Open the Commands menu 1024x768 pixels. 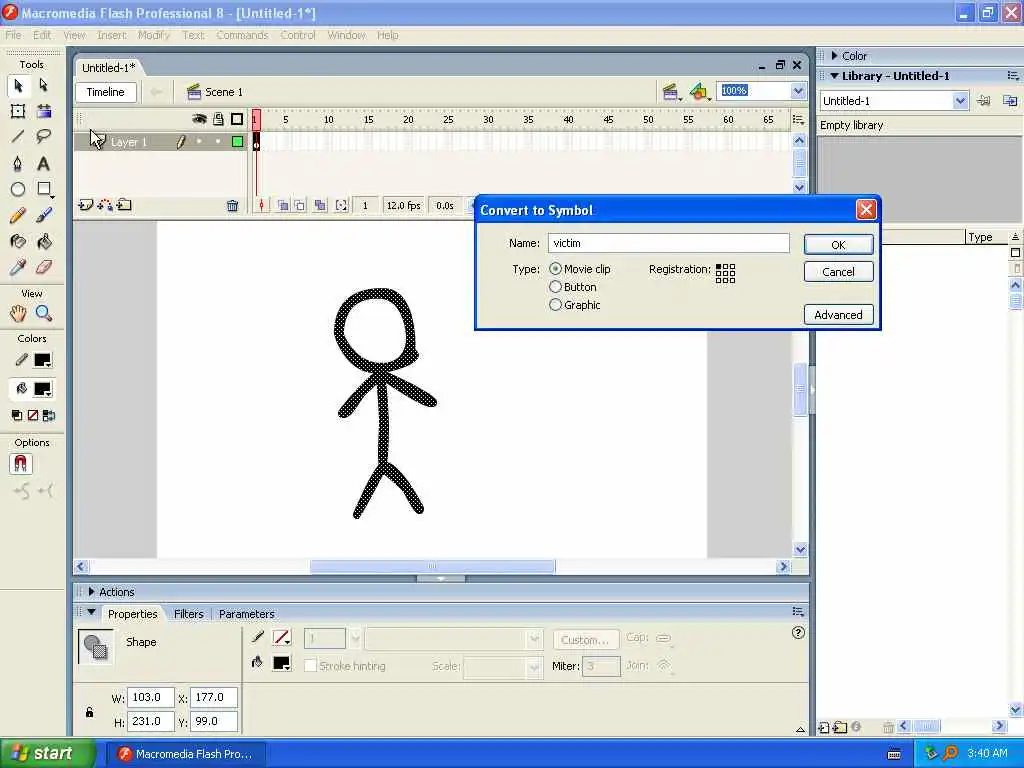(242, 35)
